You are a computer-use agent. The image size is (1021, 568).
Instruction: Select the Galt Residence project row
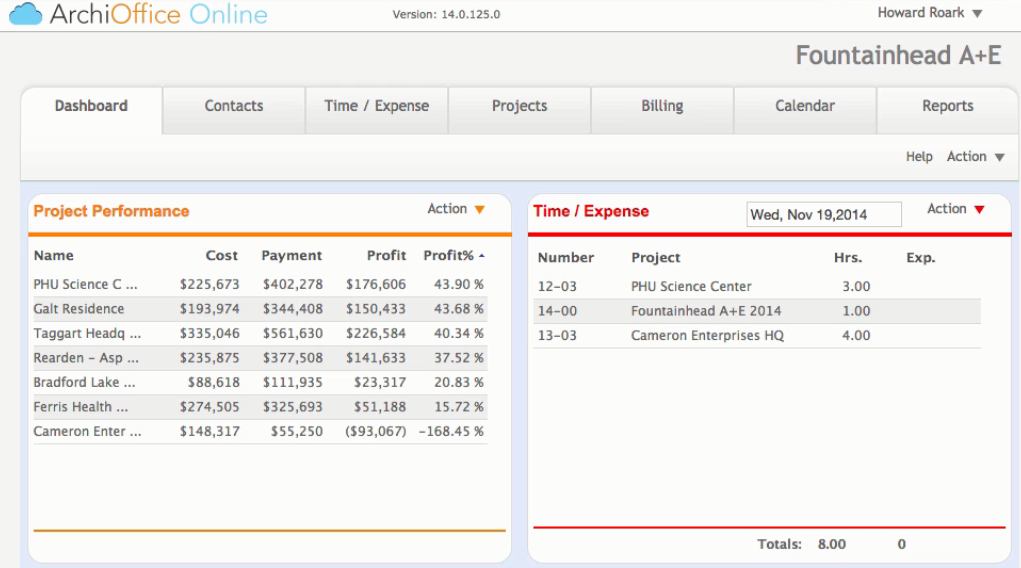coord(260,309)
